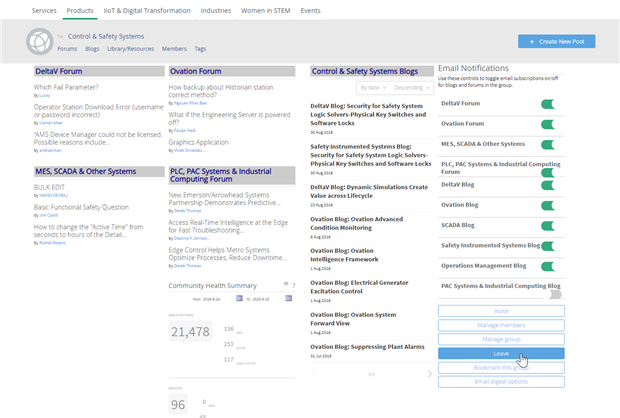Open the Industries menu
This screenshot has height=418, width=620.
(x=215, y=11)
